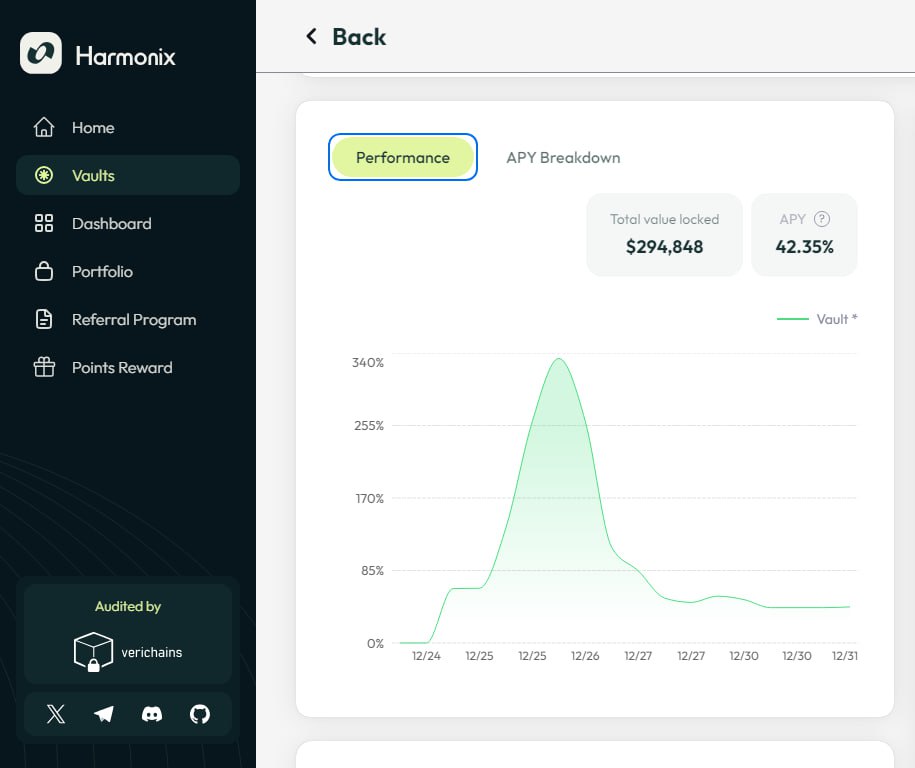Click the $294,848 value
Image resolution: width=915 pixels, height=768 pixels.
pos(664,247)
